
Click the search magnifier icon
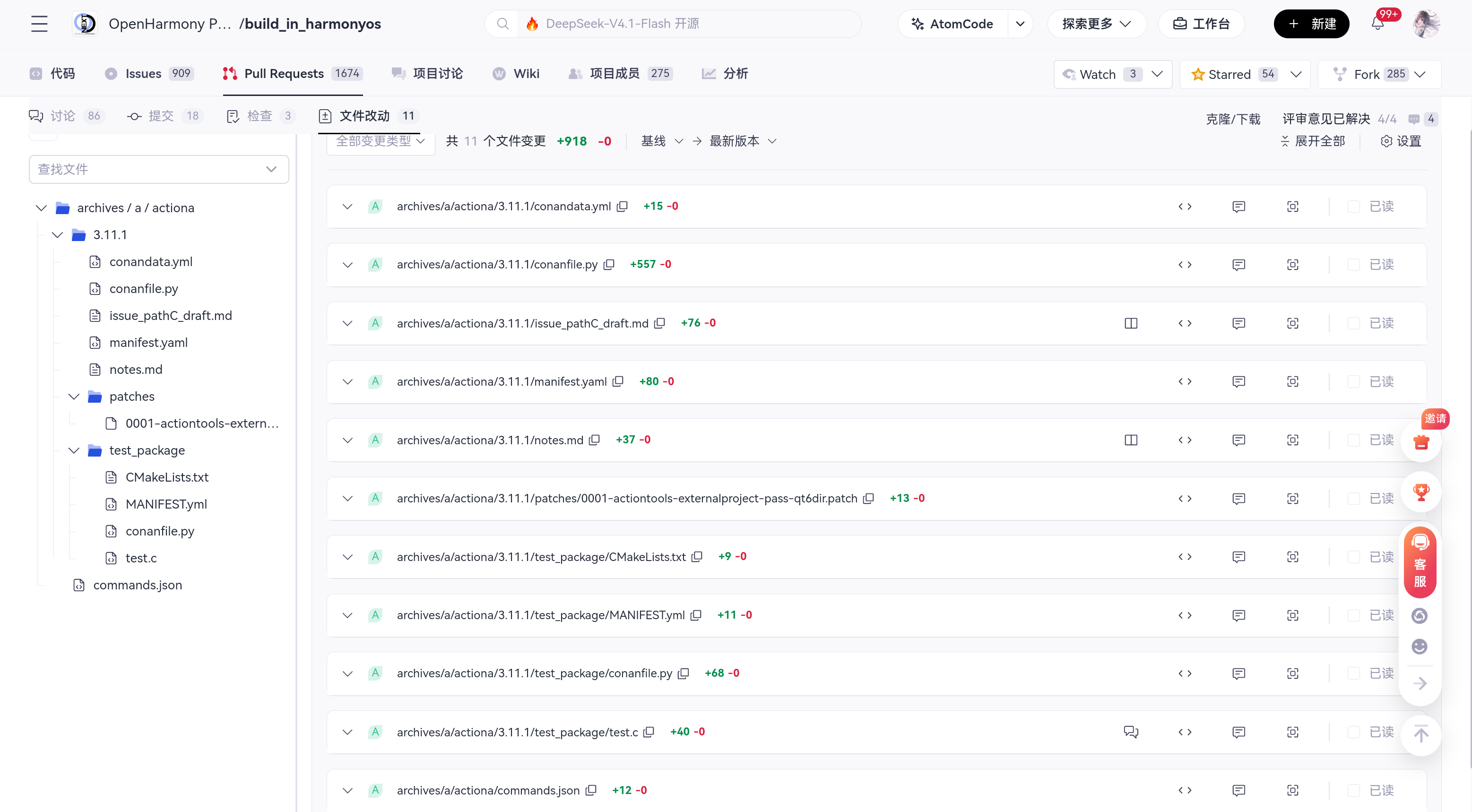[x=502, y=24]
